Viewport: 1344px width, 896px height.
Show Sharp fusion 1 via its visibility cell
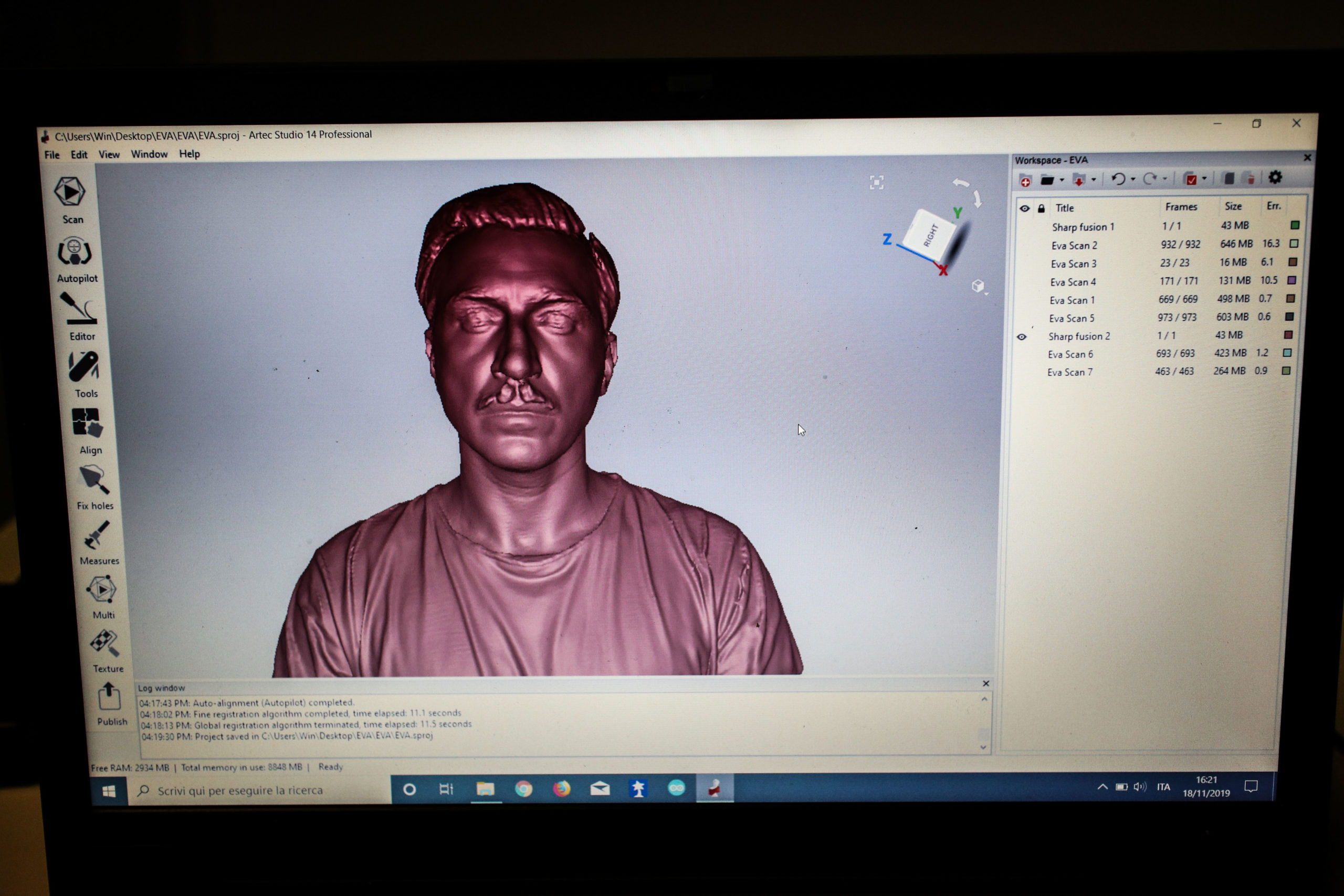pyautogui.click(x=1025, y=227)
